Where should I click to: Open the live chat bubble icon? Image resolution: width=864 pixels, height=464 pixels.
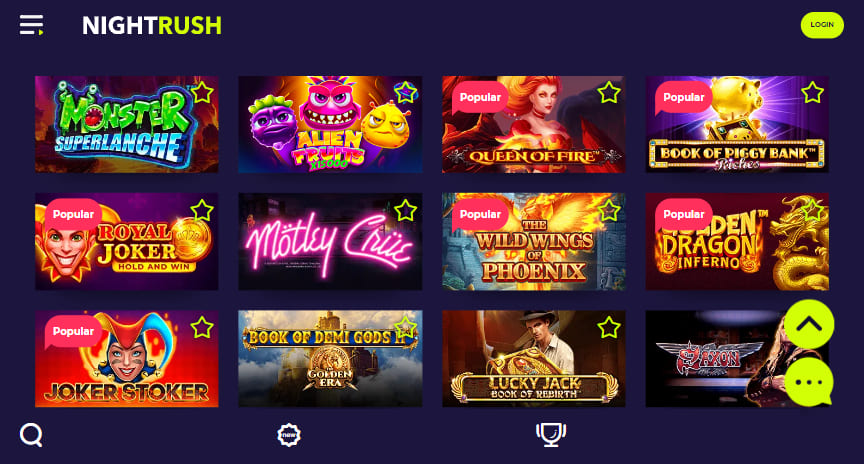point(809,382)
